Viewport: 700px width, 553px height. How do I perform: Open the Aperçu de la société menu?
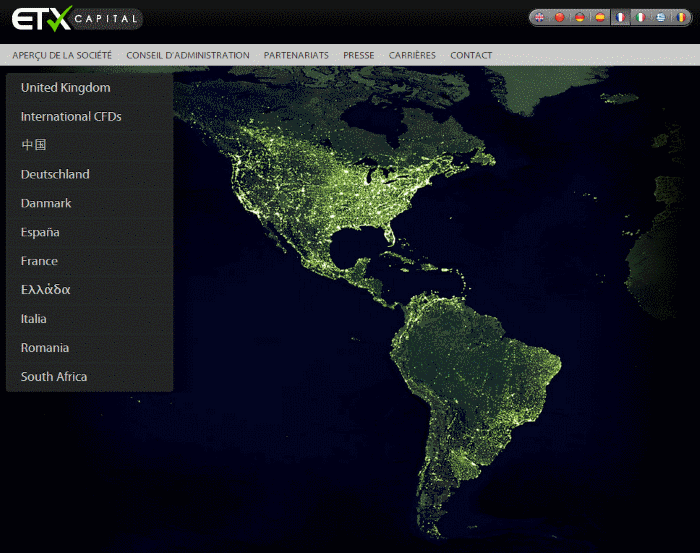62,55
